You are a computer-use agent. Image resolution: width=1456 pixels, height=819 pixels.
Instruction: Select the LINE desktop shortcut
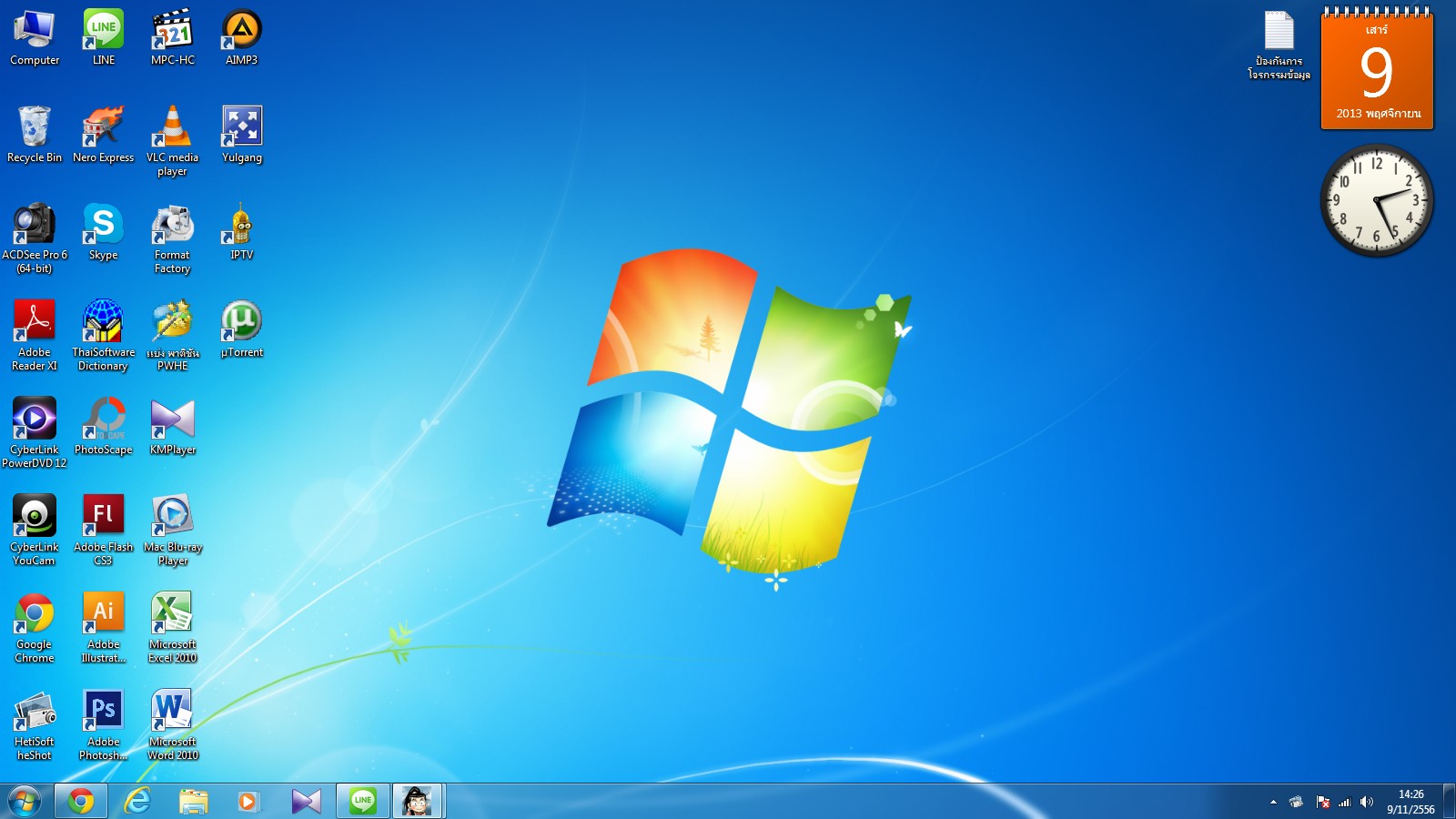pos(104,37)
